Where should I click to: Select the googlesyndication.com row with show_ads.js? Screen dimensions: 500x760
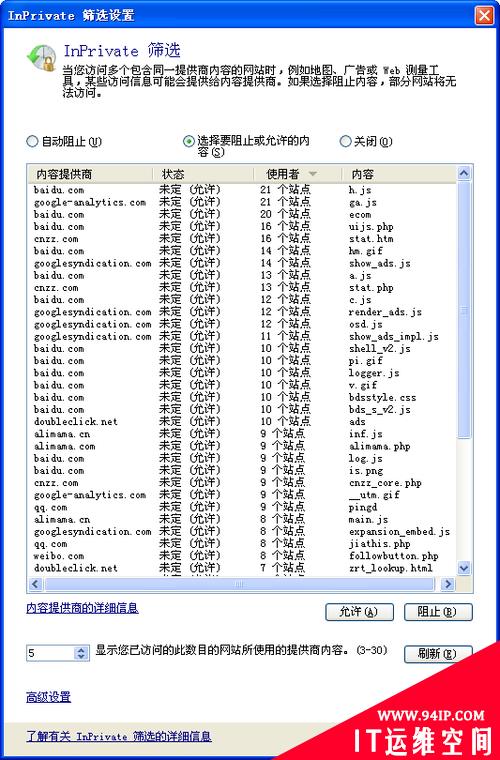click(242, 263)
